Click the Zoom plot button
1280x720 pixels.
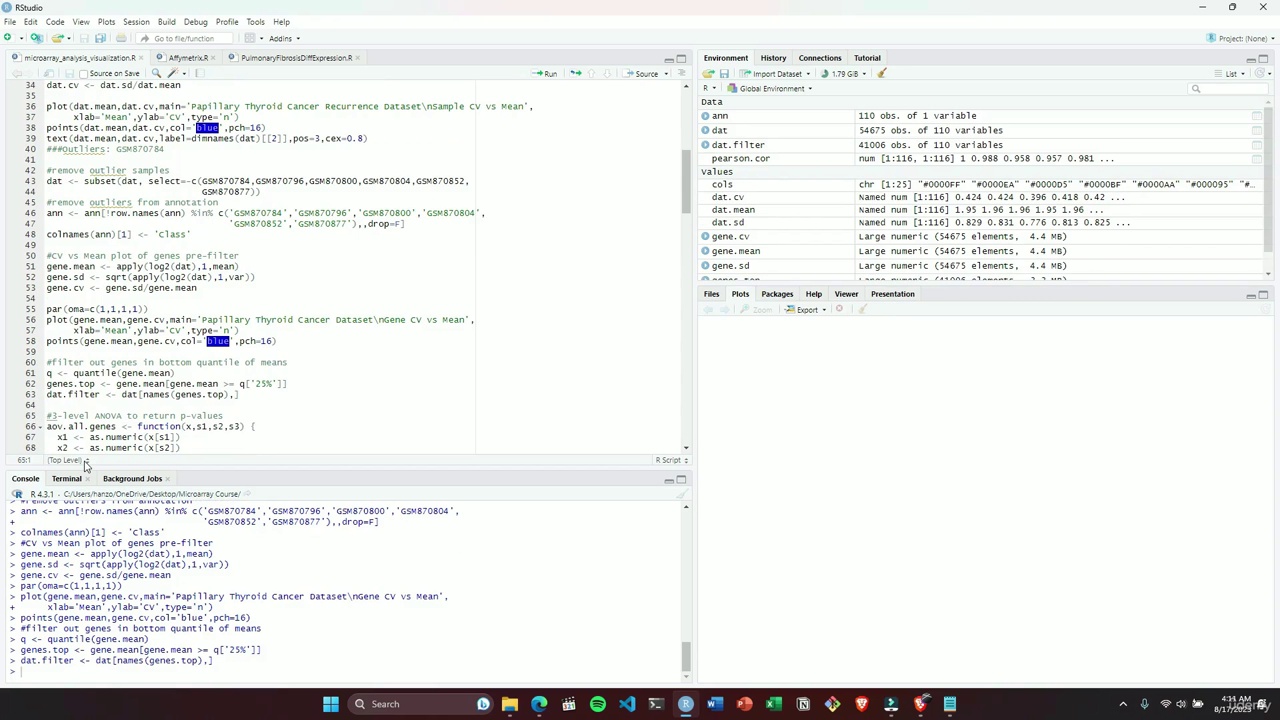(x=757, y=309)
